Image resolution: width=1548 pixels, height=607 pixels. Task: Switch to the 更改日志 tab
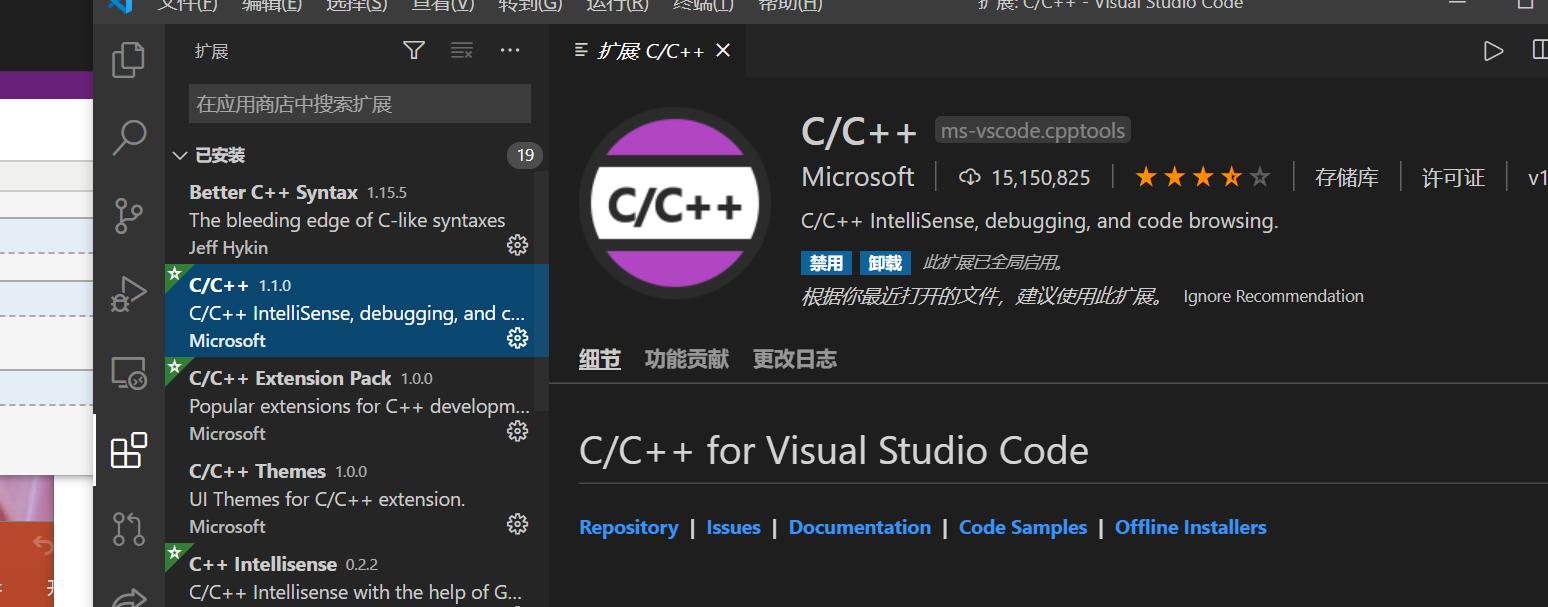pyautogui.click(x=794, y=359)
